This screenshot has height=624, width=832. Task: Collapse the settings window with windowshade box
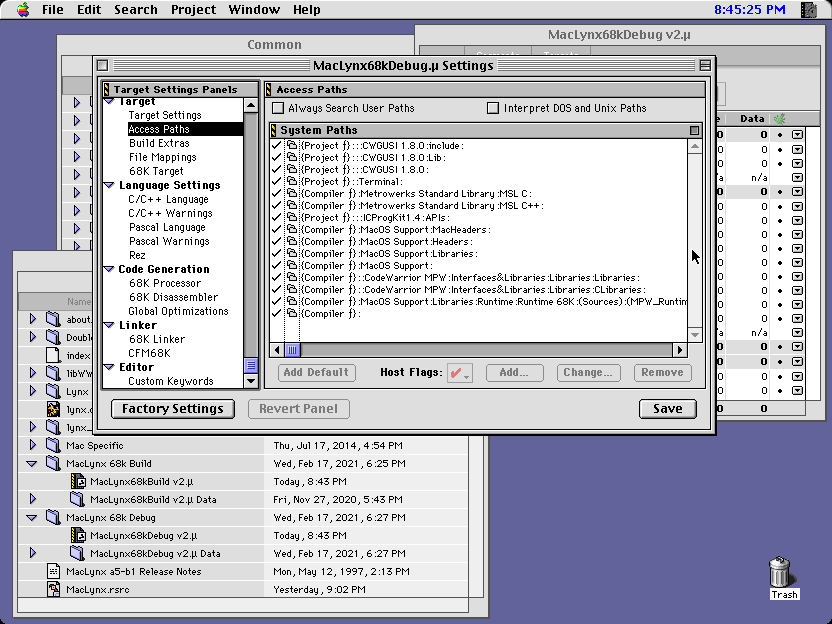point(705,65)
